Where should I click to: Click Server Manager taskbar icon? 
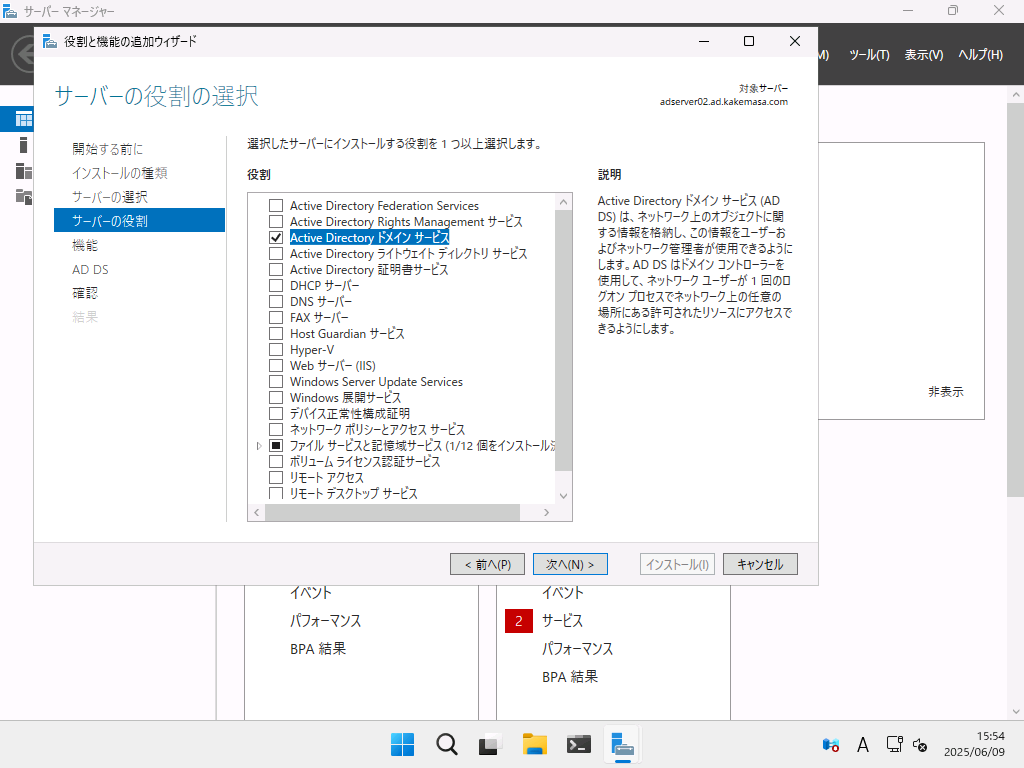click(622, 744)
